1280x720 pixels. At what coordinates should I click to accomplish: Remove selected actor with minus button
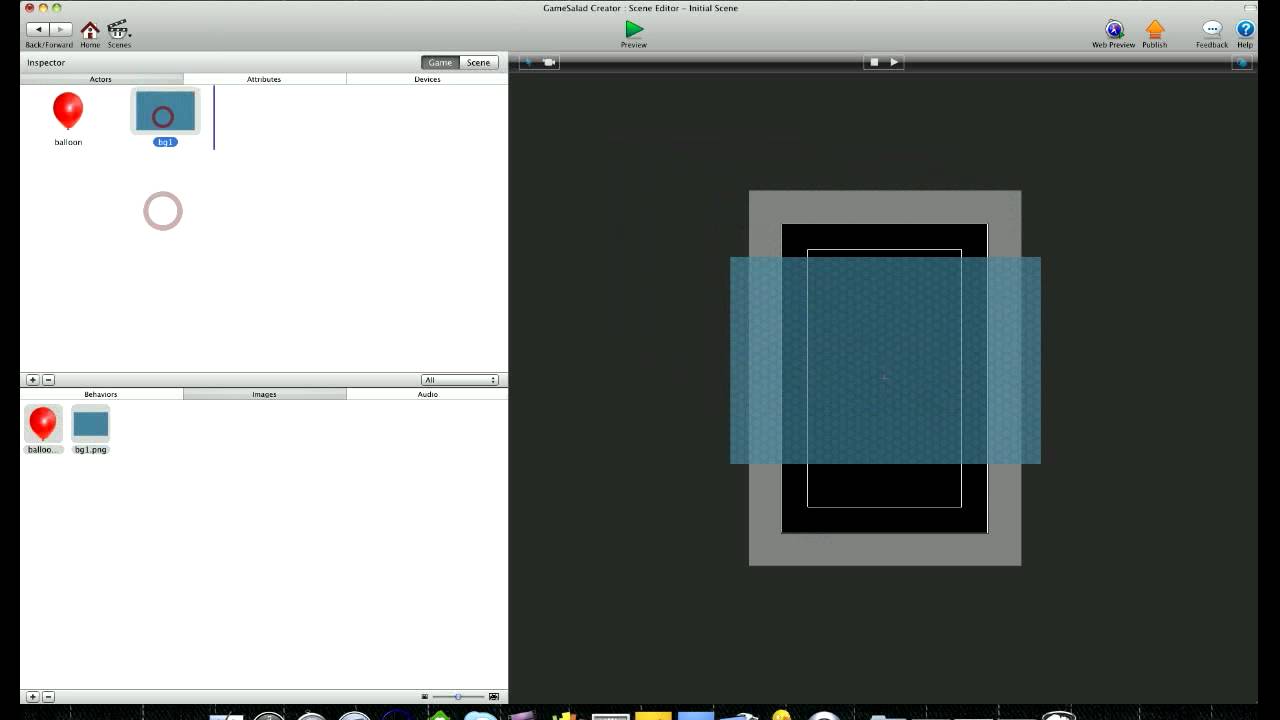click(48, 380)
